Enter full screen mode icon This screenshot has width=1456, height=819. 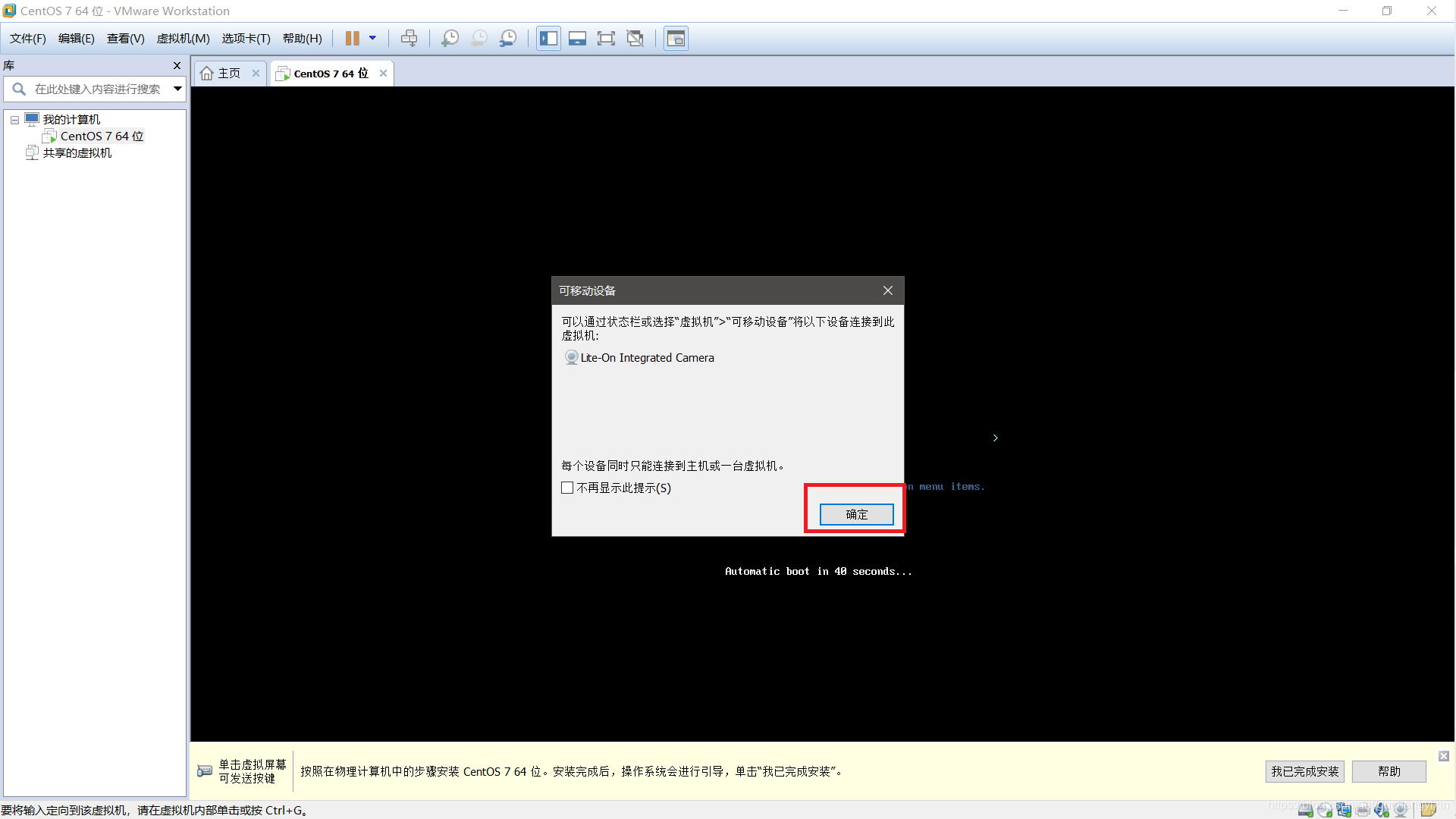pyautogui.click(x=606, y=39)
